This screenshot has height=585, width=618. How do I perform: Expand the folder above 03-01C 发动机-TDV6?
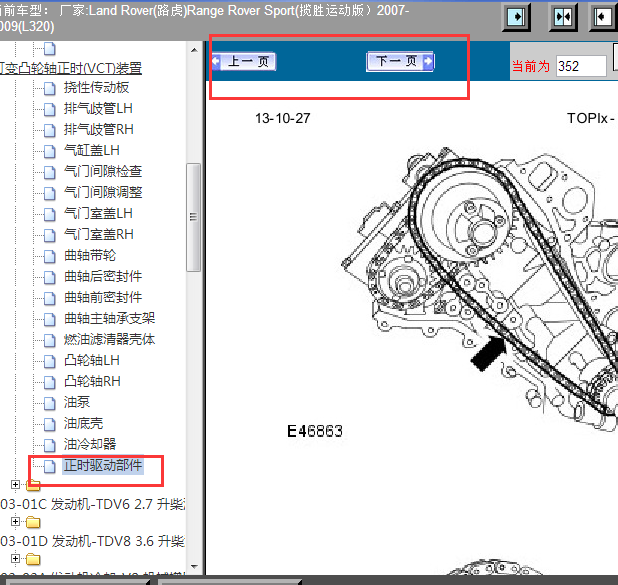(x=15, y=484)
